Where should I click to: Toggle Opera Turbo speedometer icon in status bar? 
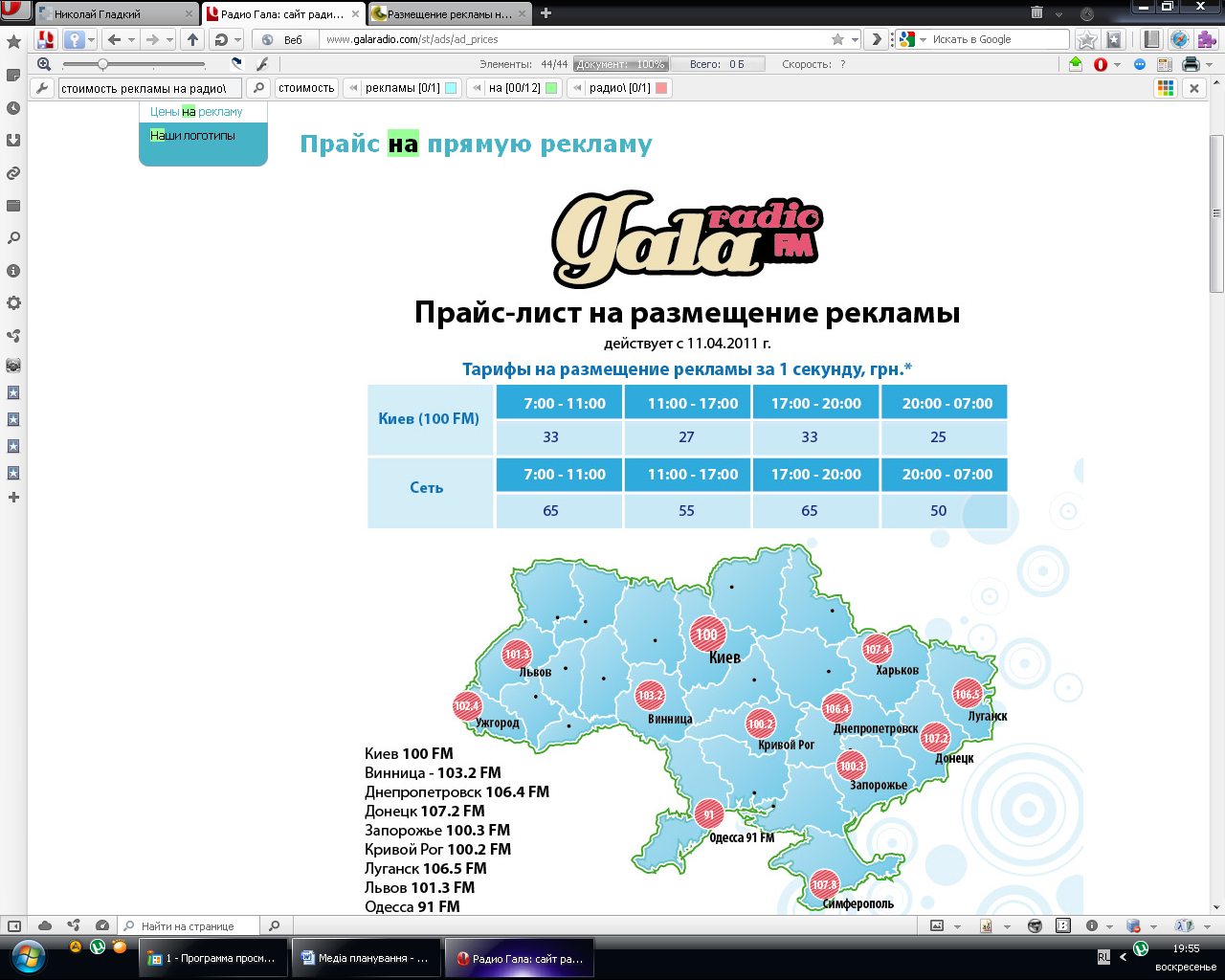(x=102, y=925)
